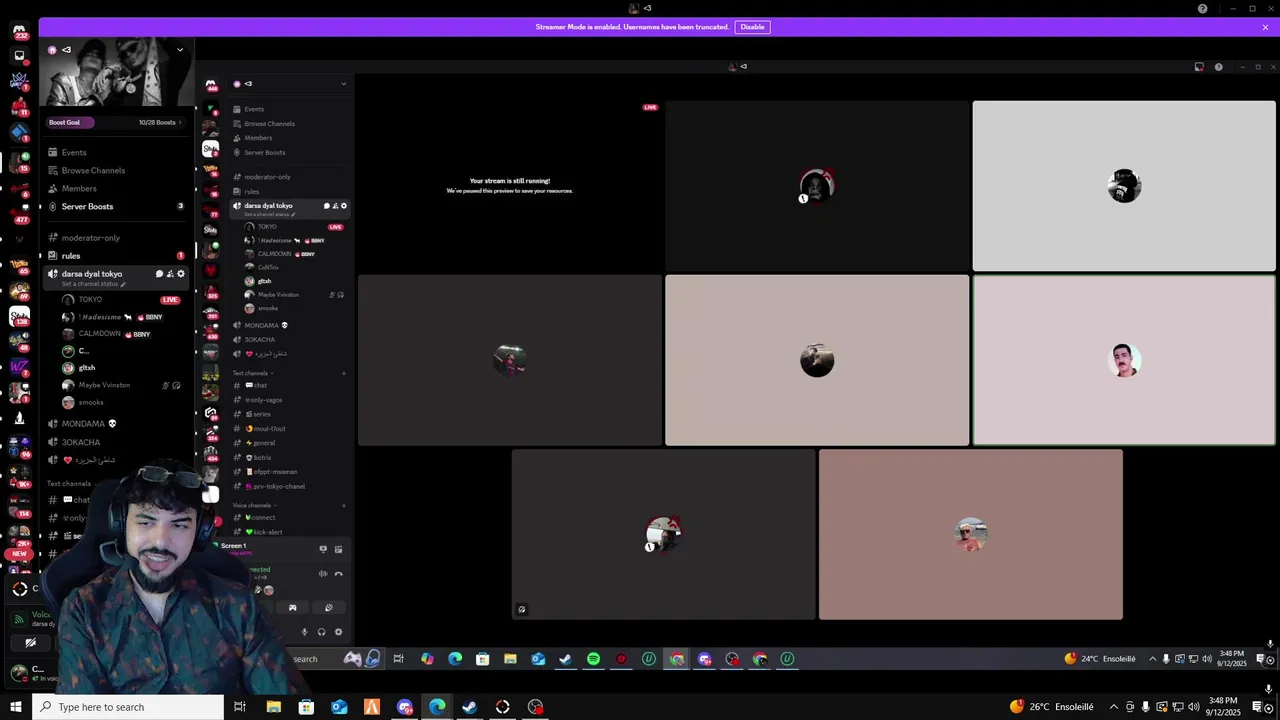Open Discord direct messages home icon
The height and width of the screenshot is (720, 1280).
coord(19,31)
